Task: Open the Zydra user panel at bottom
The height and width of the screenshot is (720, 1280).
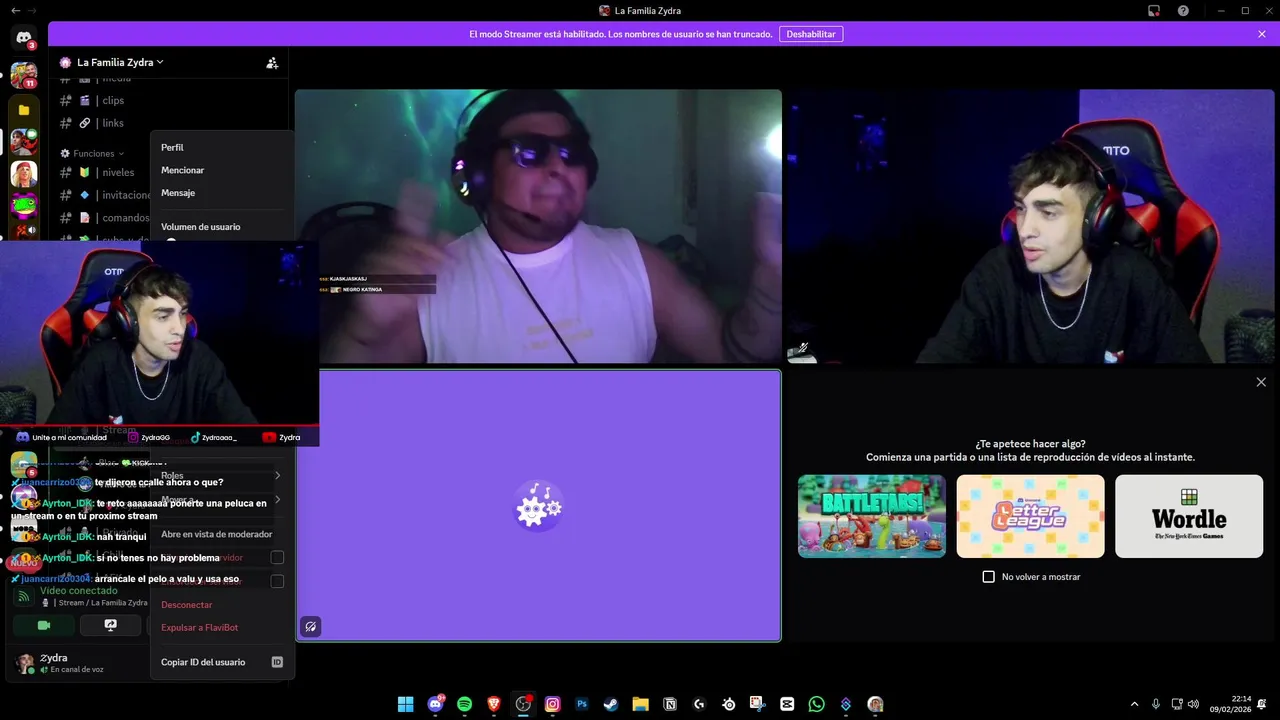Action: pyautogui.click(x=75, y=663)
